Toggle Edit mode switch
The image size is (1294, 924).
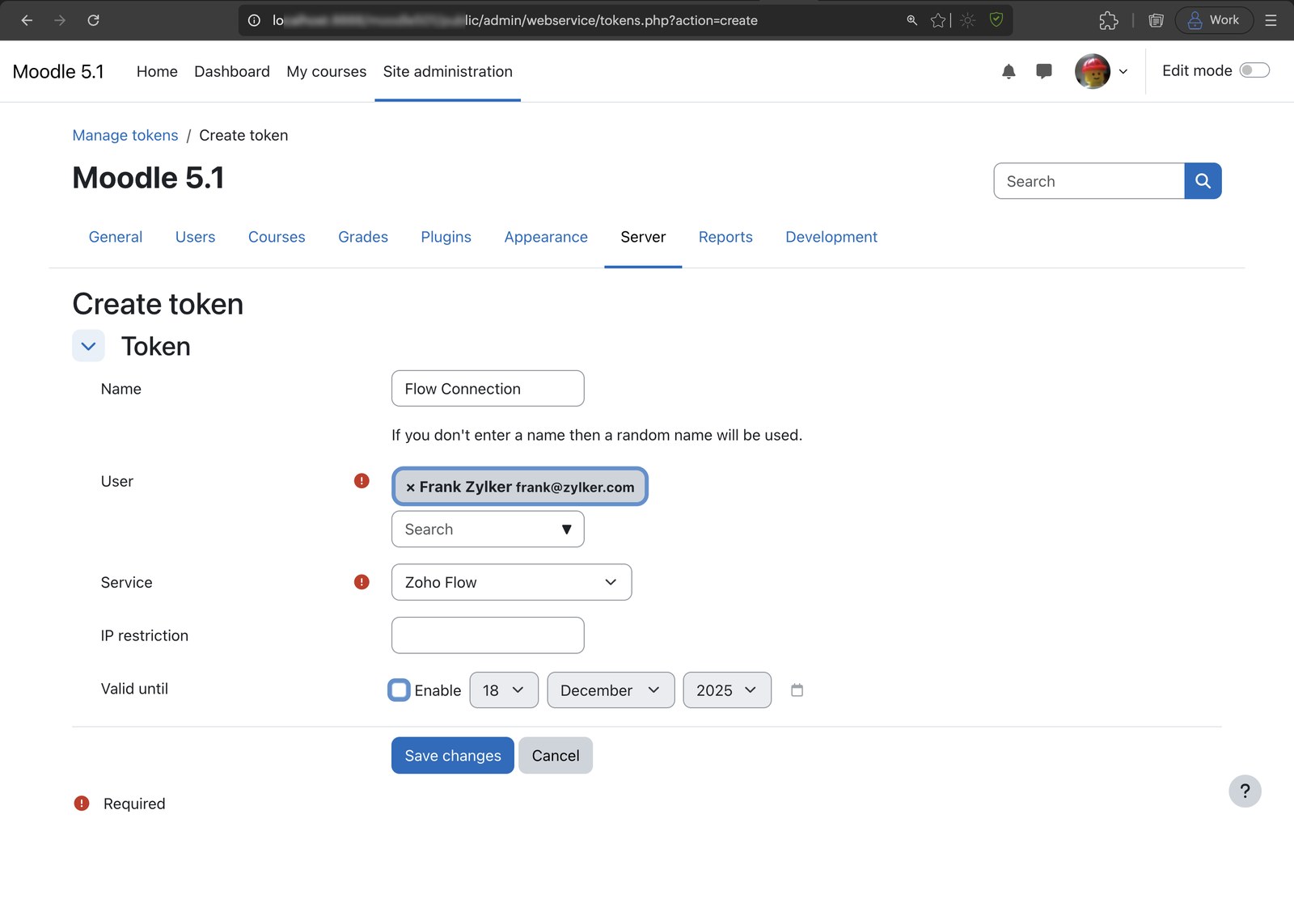(x=1254, y=70)
